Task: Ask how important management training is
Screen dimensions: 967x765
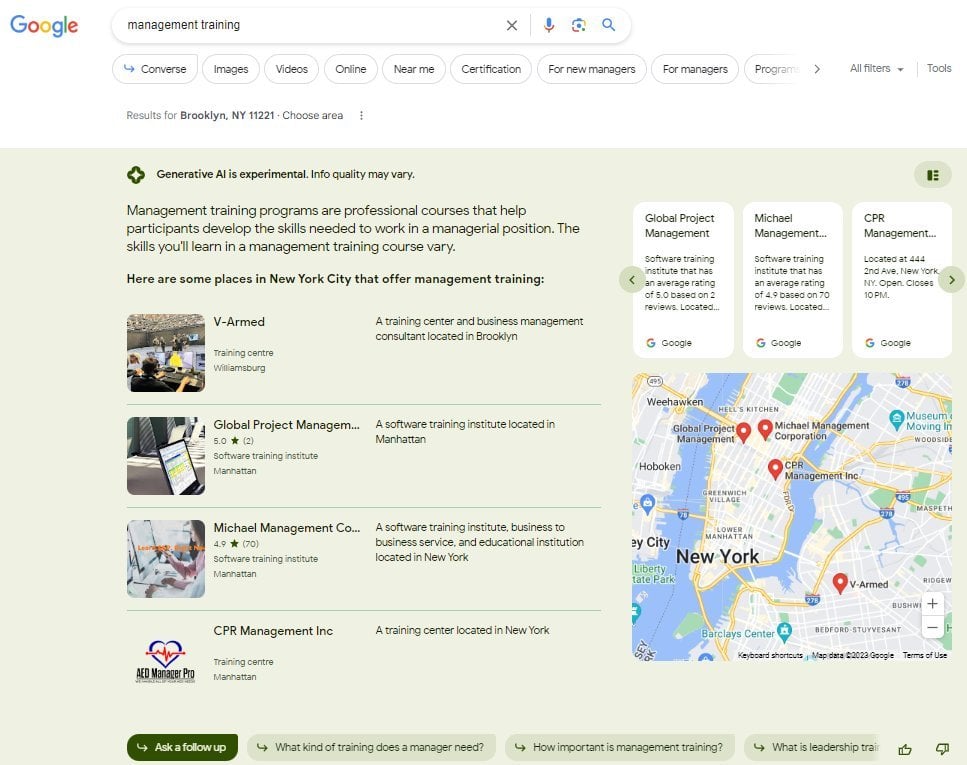Action: (x=620, y=747)
